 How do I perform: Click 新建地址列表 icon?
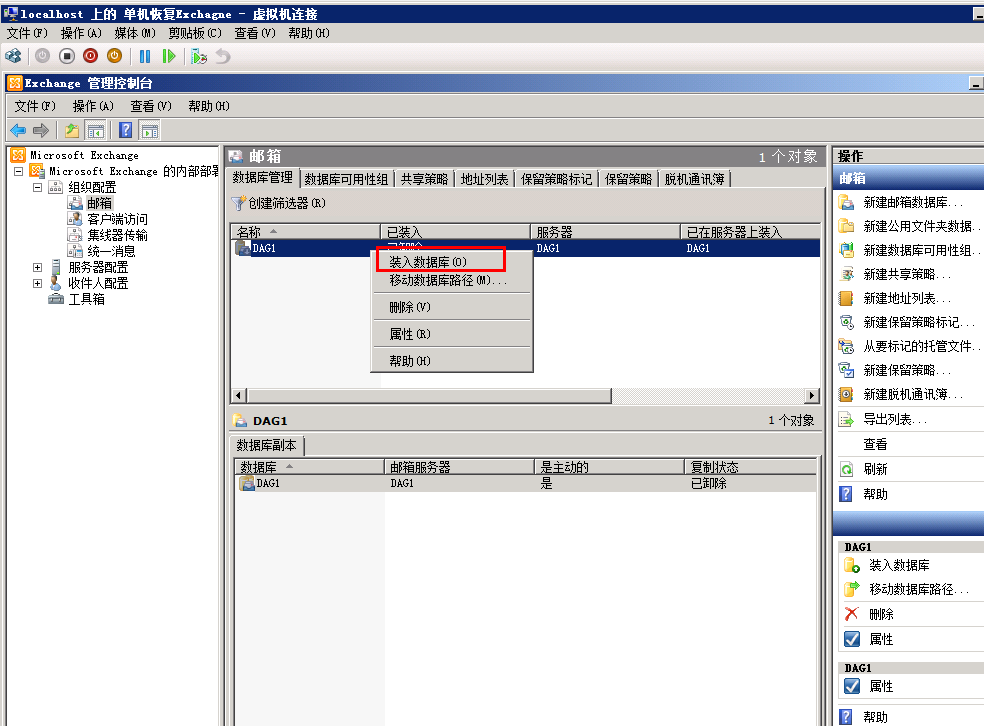(847, 298)
